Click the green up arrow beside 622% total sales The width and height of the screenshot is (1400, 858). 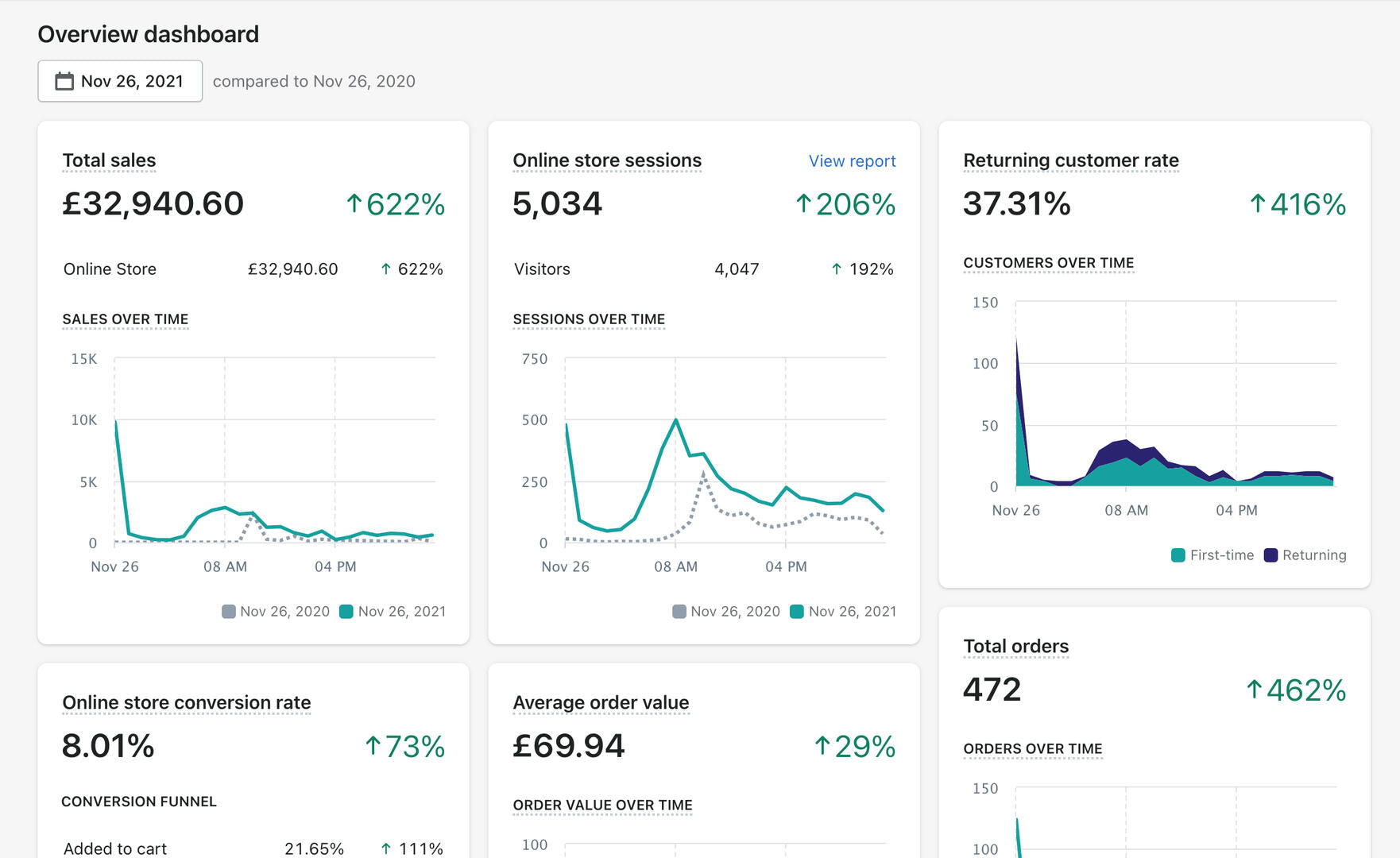point(354,204)
